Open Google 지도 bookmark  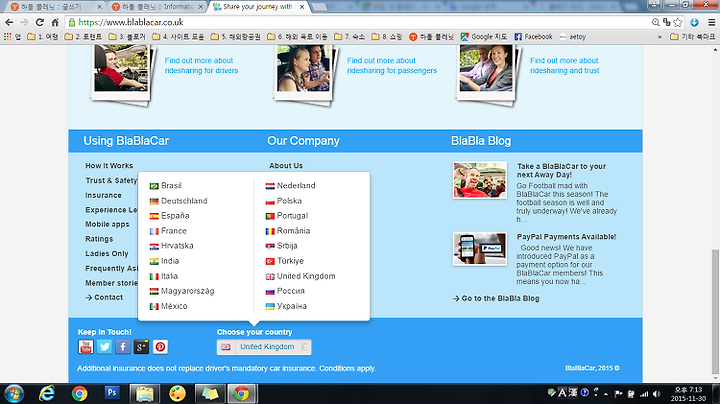point(484,37)
